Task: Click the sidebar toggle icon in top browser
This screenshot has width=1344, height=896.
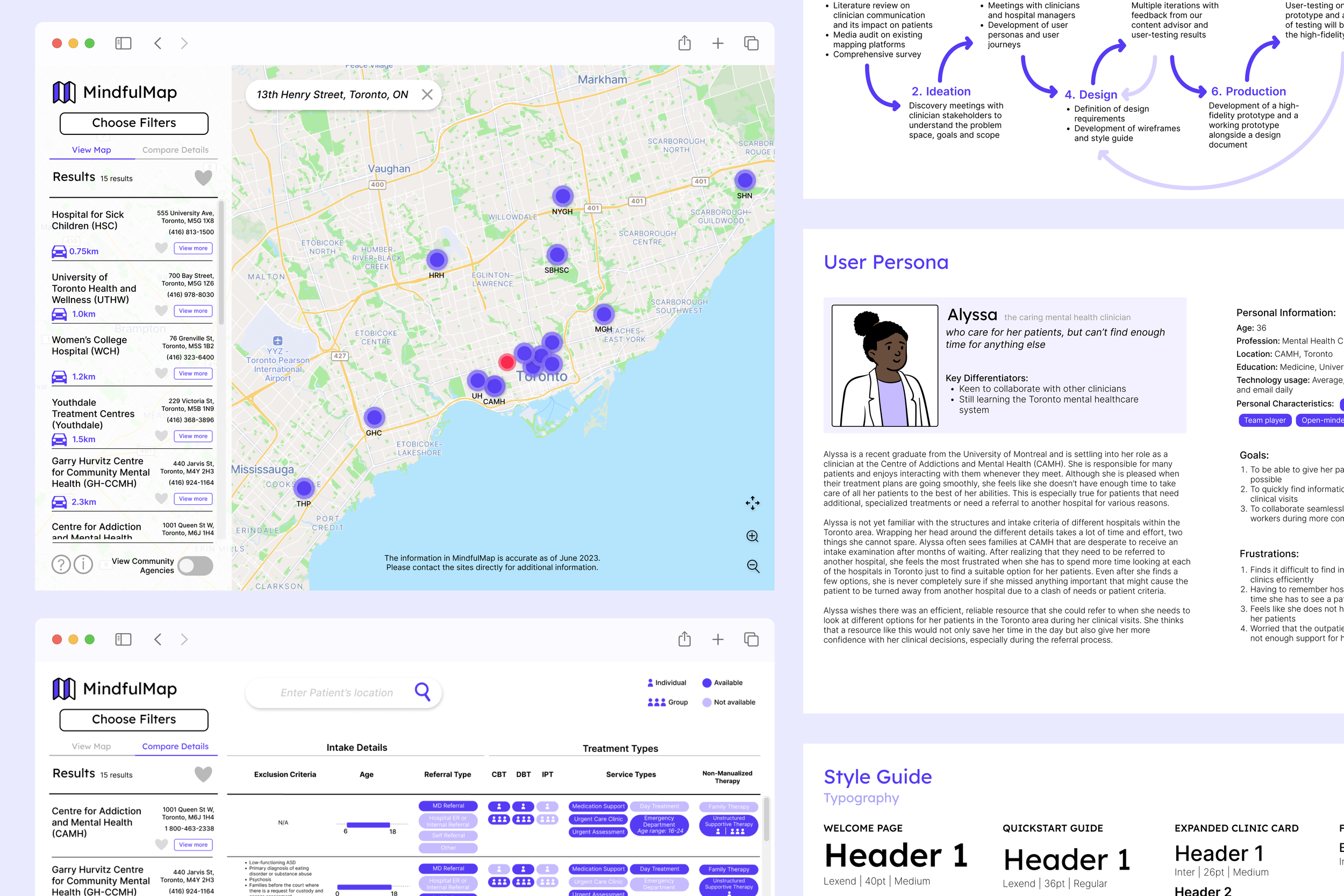Action: (123, 44)
